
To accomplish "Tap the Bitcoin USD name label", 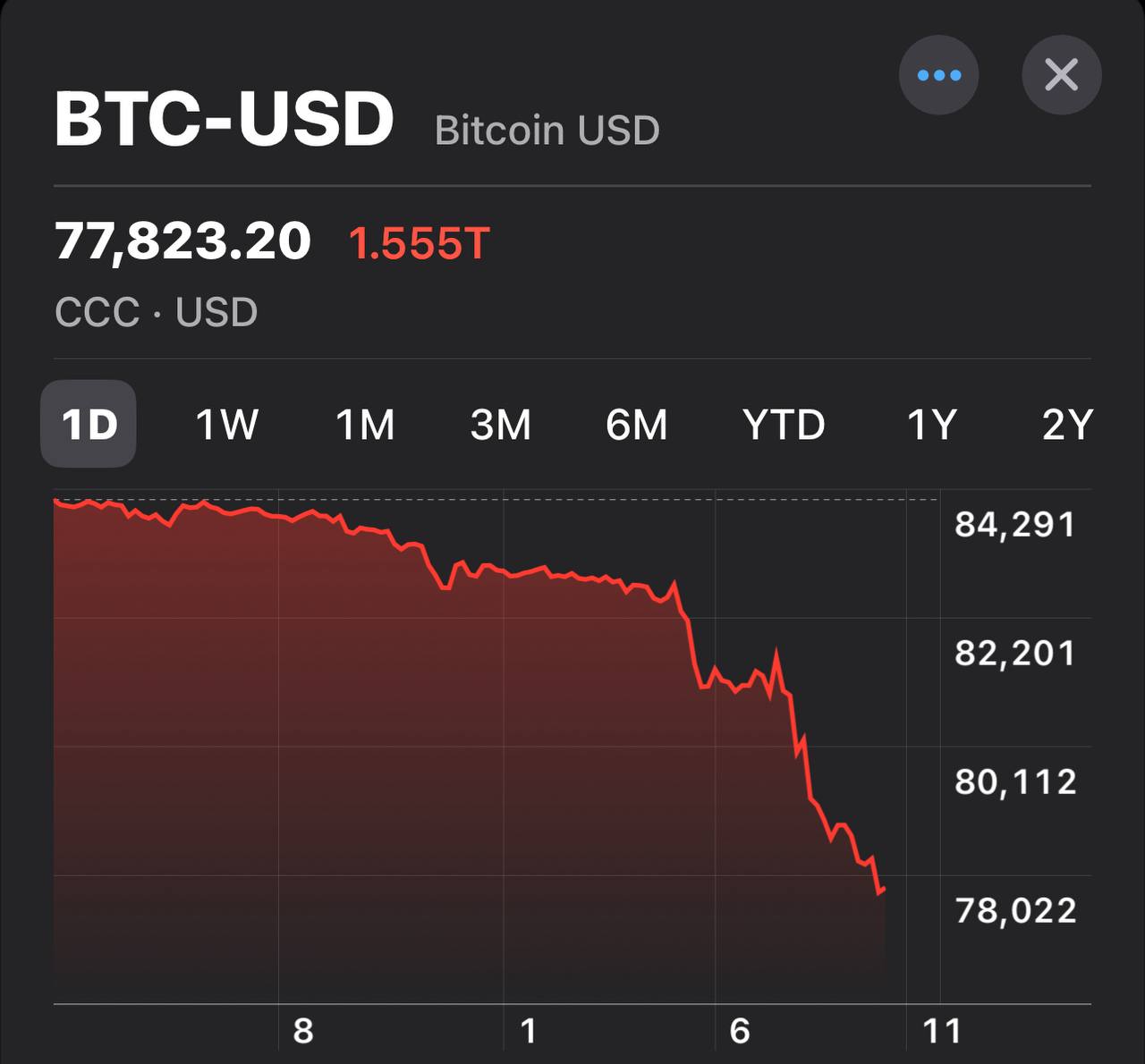I will (x=547, y=131).
